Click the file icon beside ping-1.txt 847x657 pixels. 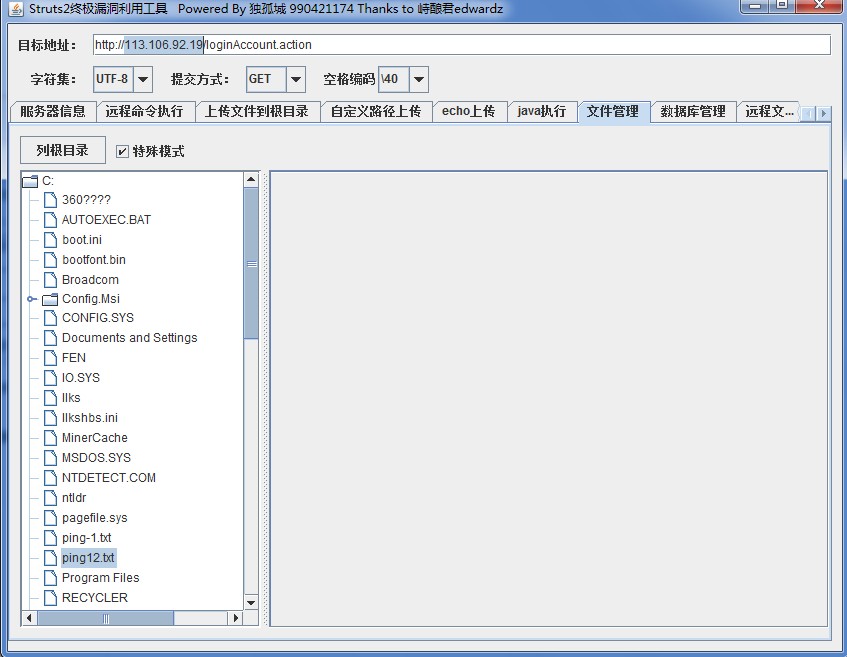(50, 538)
